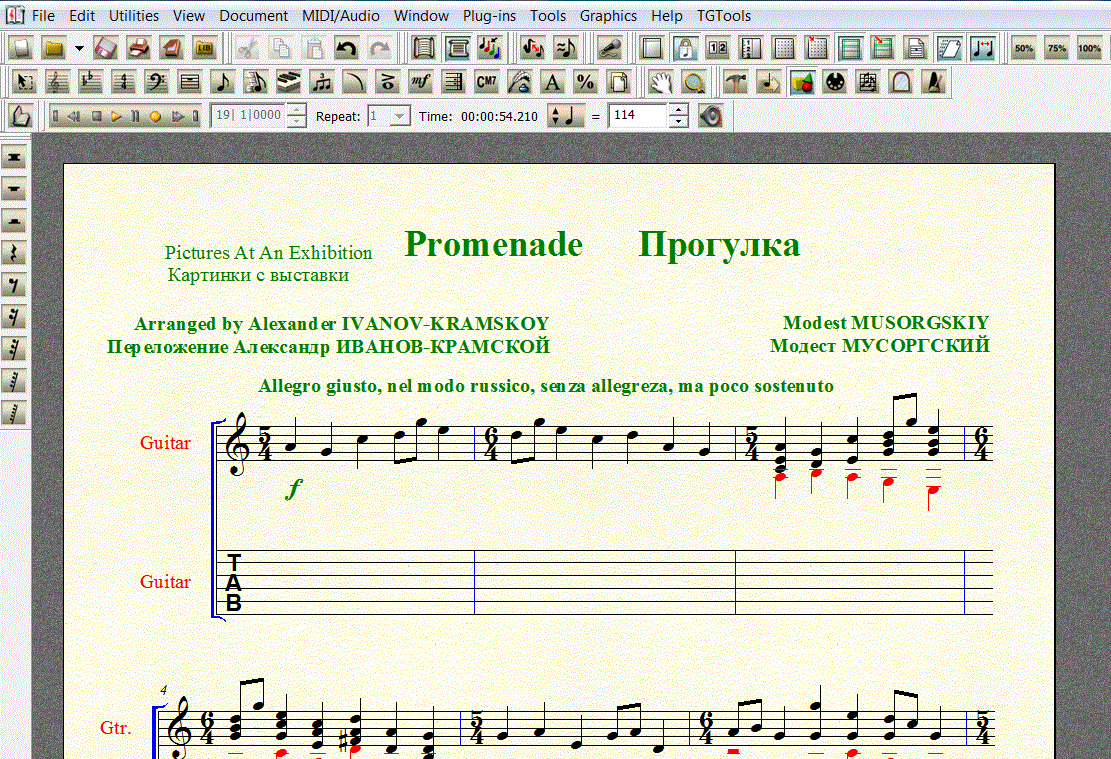Select the Staff tool treble clef icon
Screen dimensions: 1111x759
coord(57,82)
